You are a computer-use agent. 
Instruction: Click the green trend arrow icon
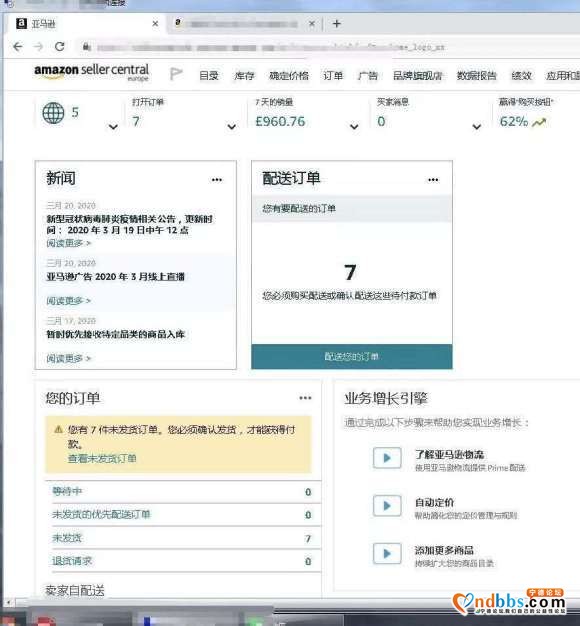(x=539, y=122)
